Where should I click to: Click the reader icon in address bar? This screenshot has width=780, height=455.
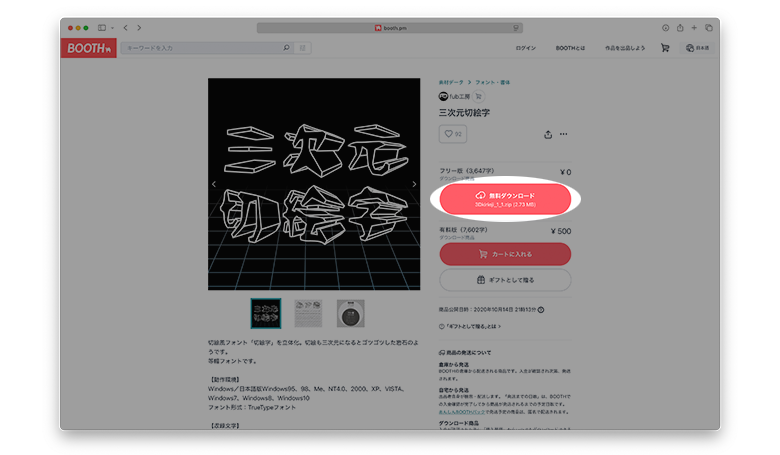[x=516, y=28]
